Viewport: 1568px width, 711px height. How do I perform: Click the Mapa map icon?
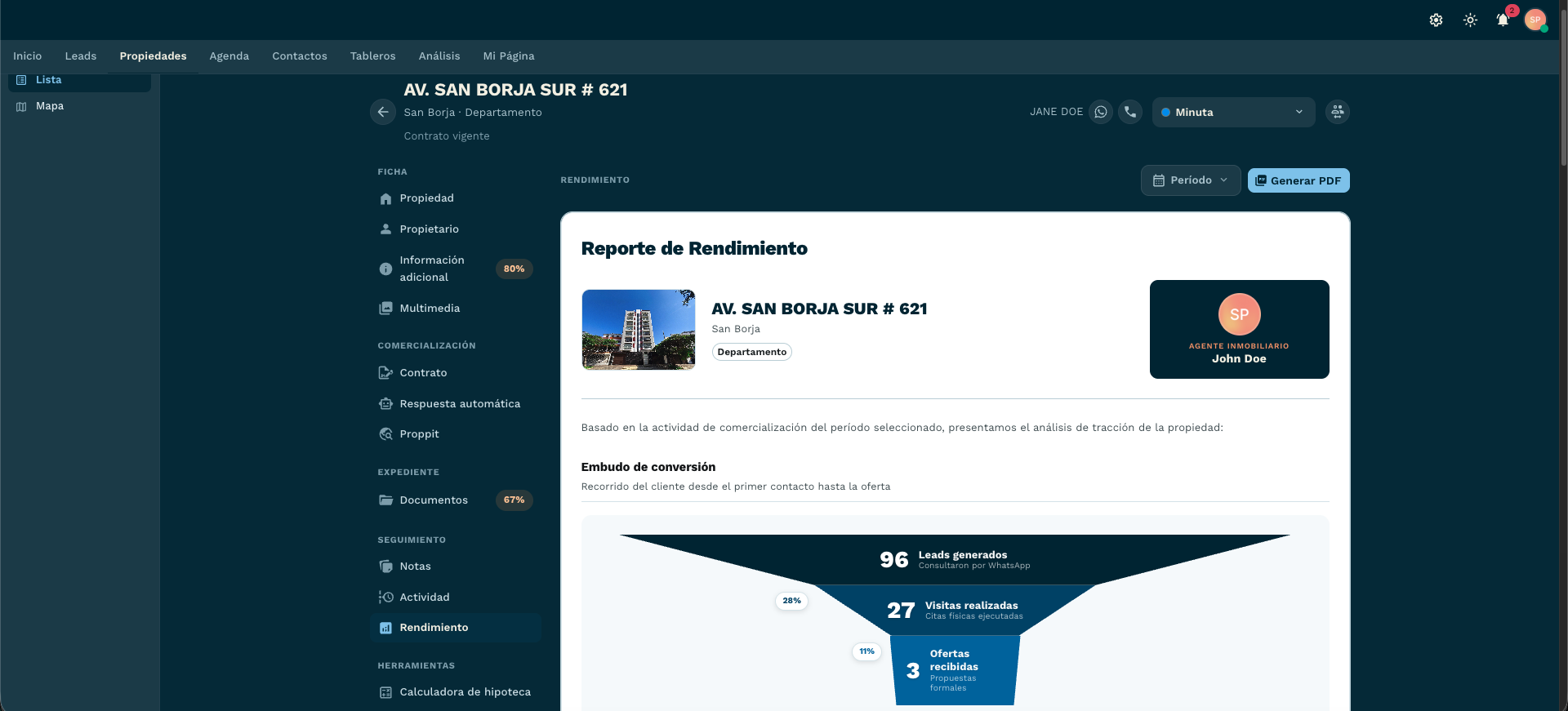21,106
